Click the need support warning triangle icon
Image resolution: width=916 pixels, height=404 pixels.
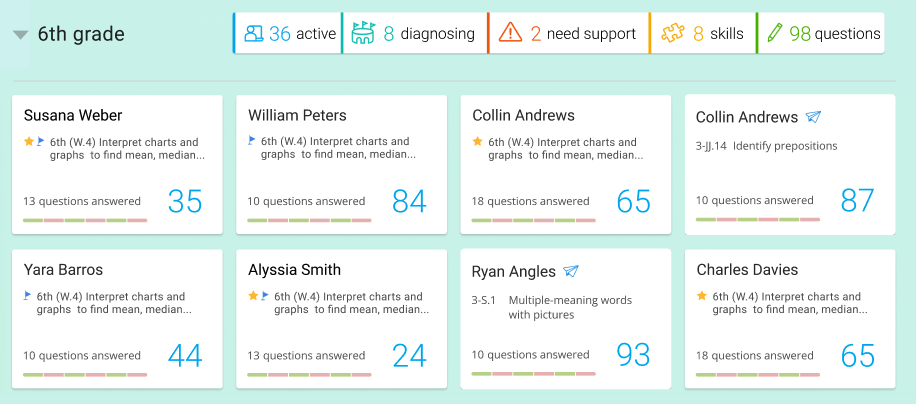510,33
